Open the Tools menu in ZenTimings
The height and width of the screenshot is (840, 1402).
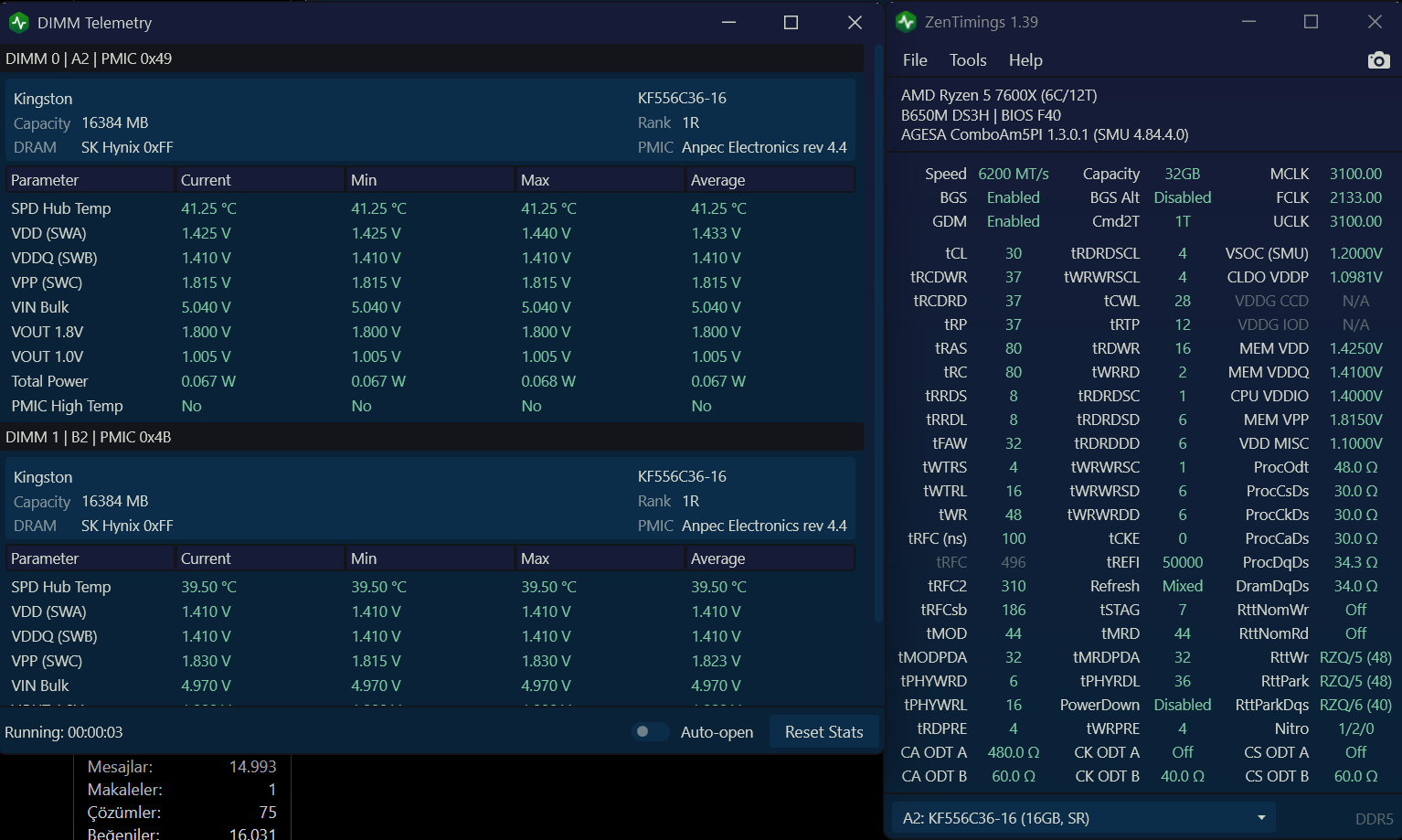coord(968,60)
